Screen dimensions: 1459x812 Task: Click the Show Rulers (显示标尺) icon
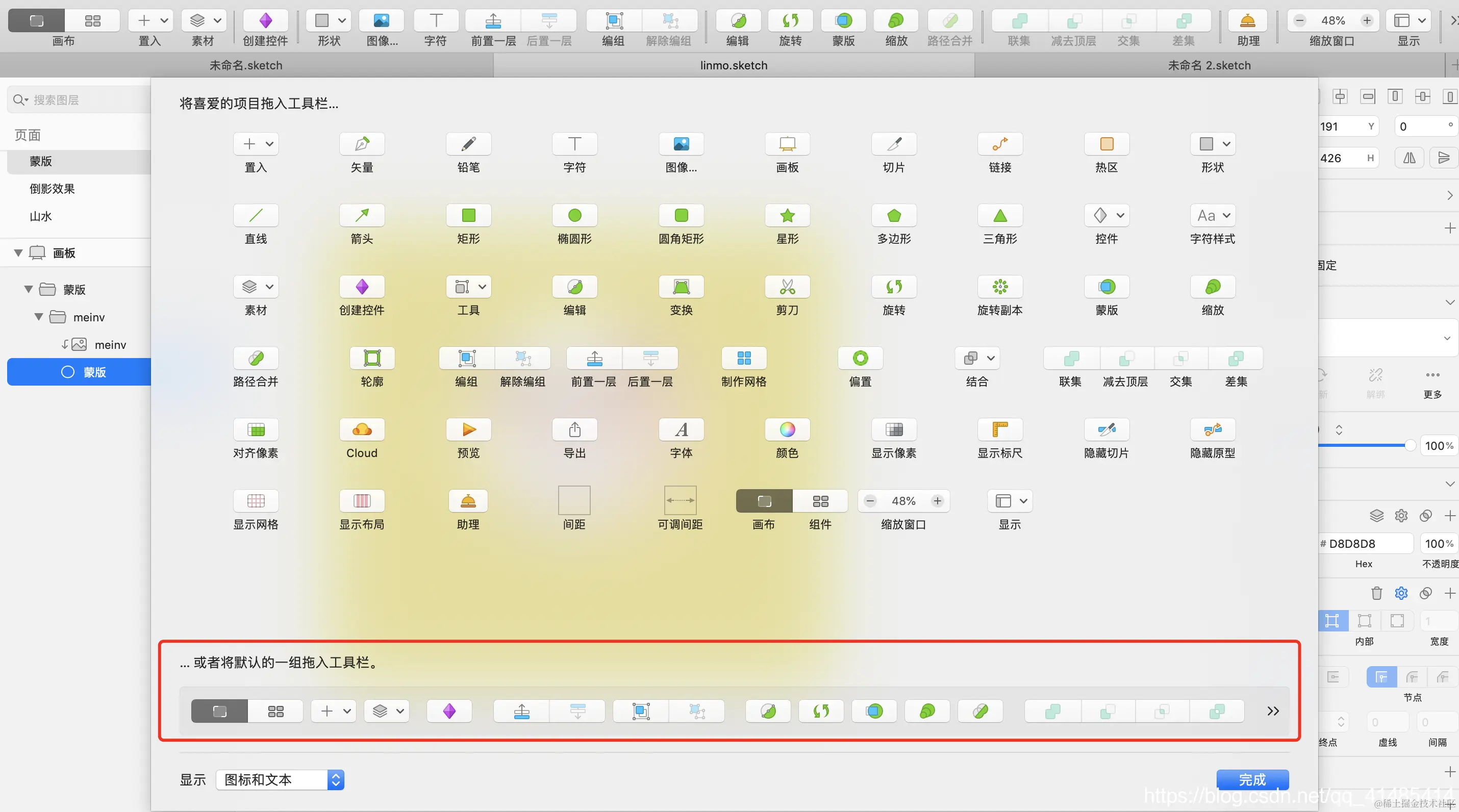pyautogui.click(x=1000, y=429)
